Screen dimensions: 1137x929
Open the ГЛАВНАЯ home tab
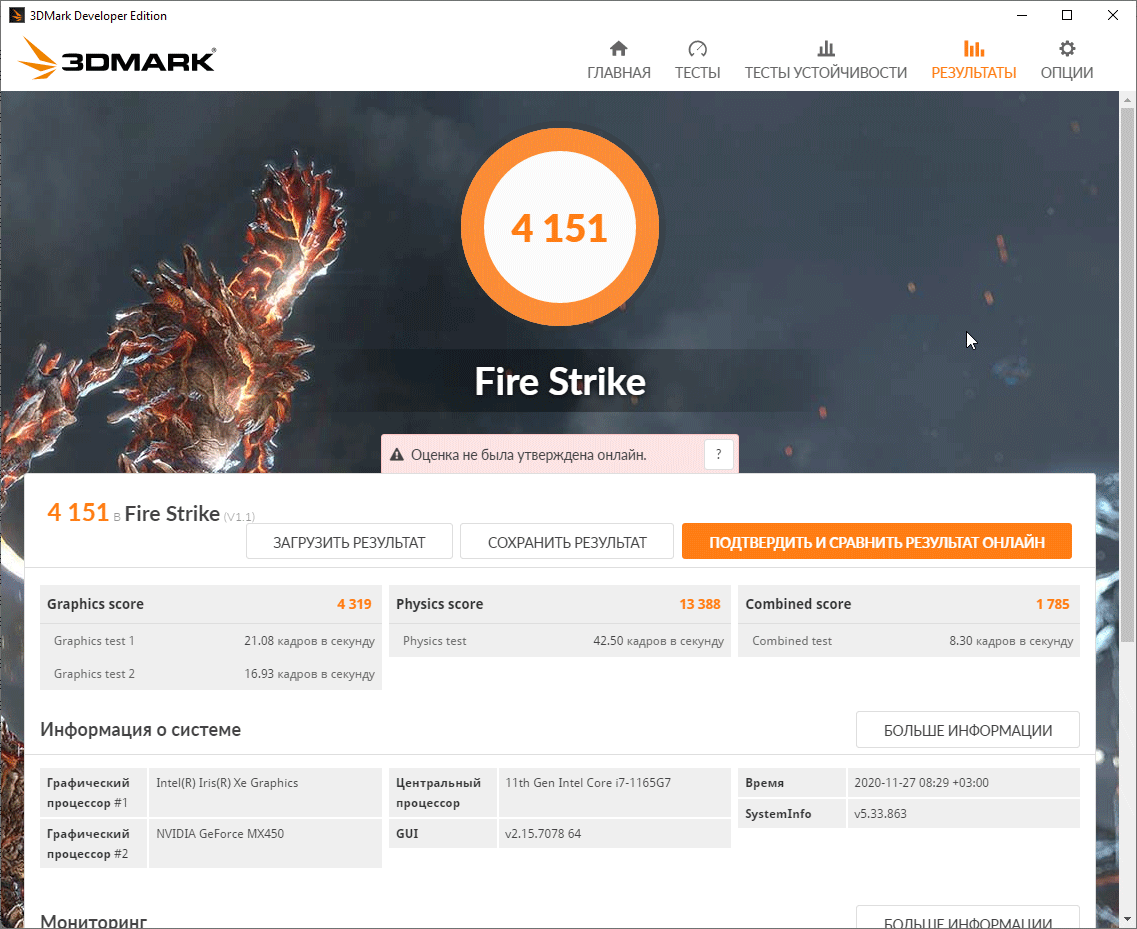click(x=619, y=59)
